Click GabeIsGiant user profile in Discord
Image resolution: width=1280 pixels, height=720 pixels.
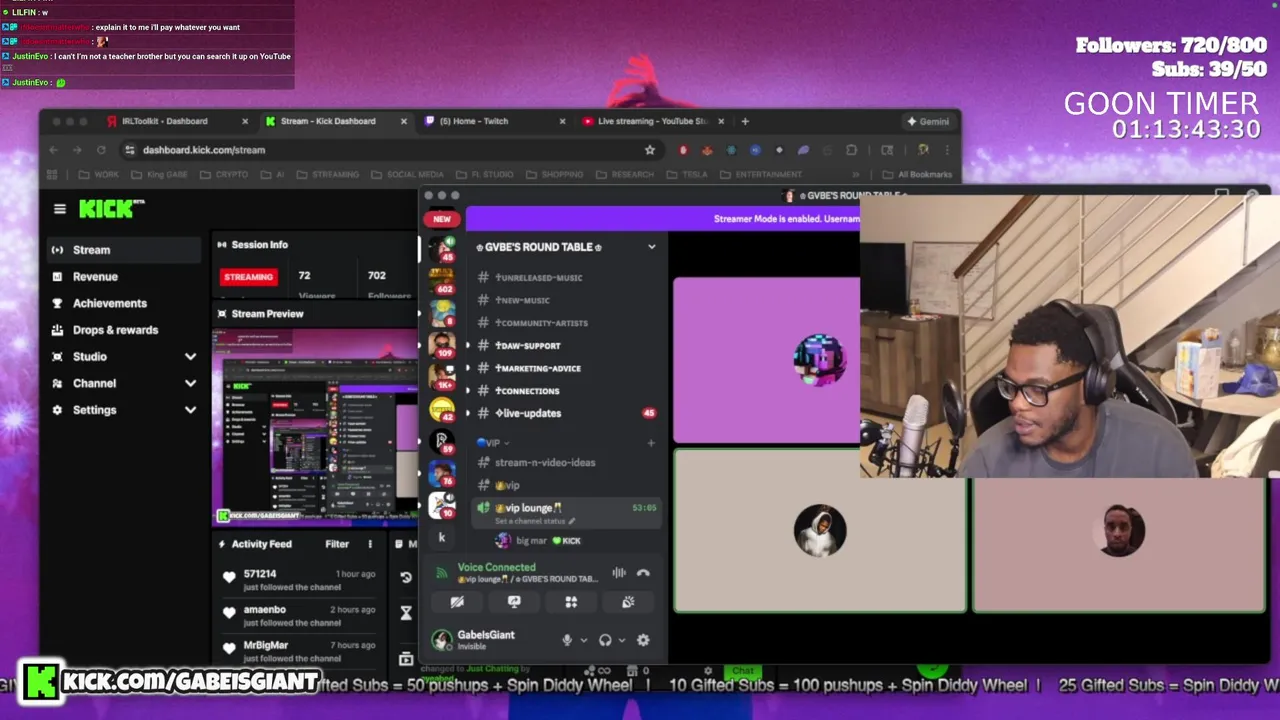(487, 640)
